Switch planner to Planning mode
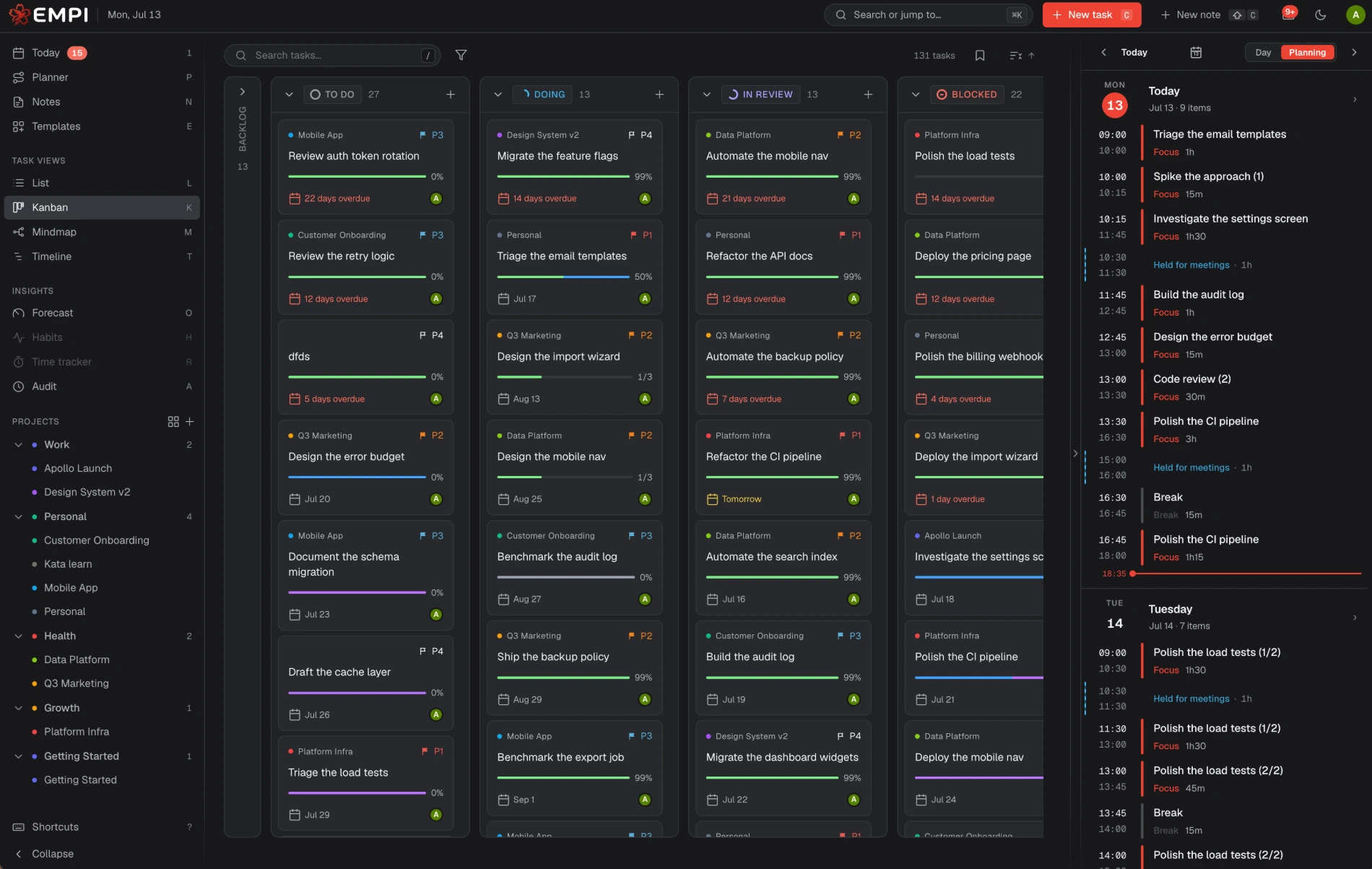1372x869 pixels. [x=1307, y=52]
